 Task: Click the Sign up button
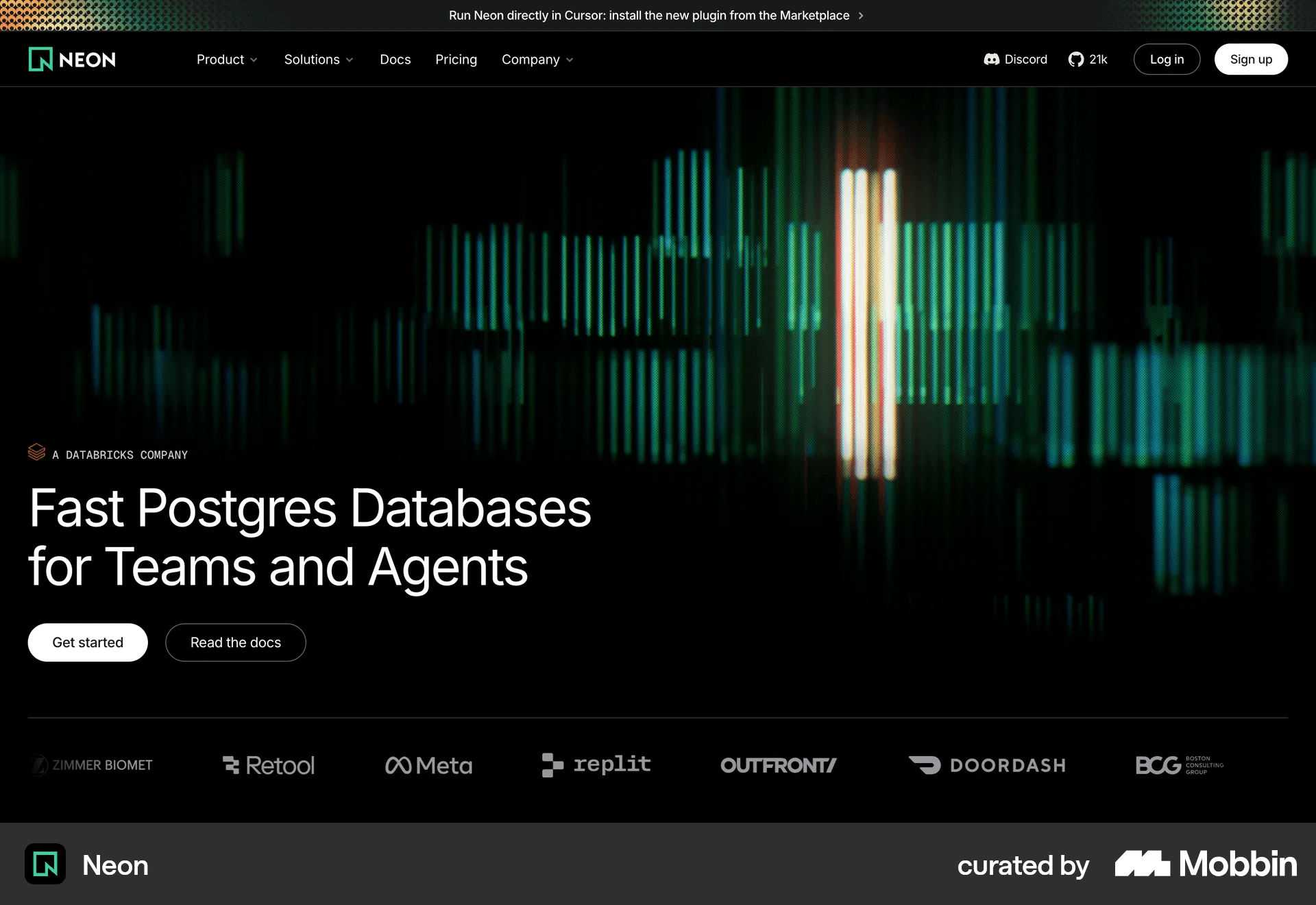(1251, 60)
